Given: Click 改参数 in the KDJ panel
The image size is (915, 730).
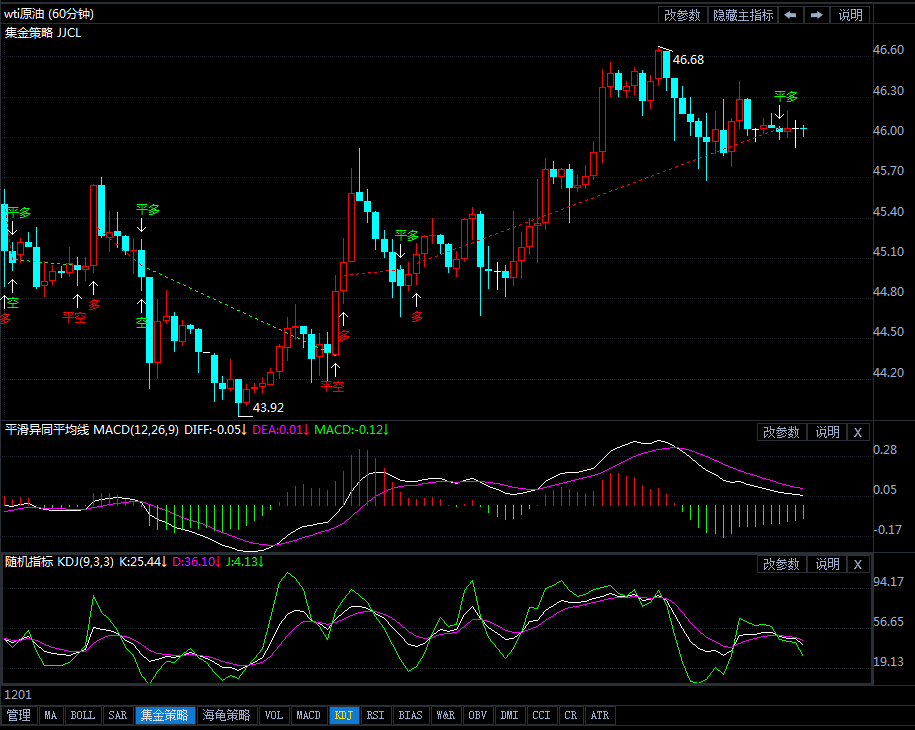Looking at the screenshot, I should pos(781,564).
